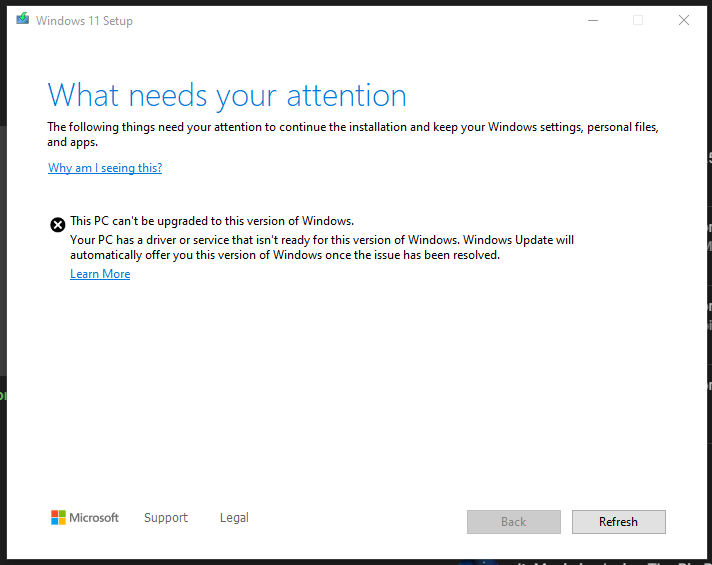
Task: Click the Microsoft four-square logo
Action: [58, 518]
